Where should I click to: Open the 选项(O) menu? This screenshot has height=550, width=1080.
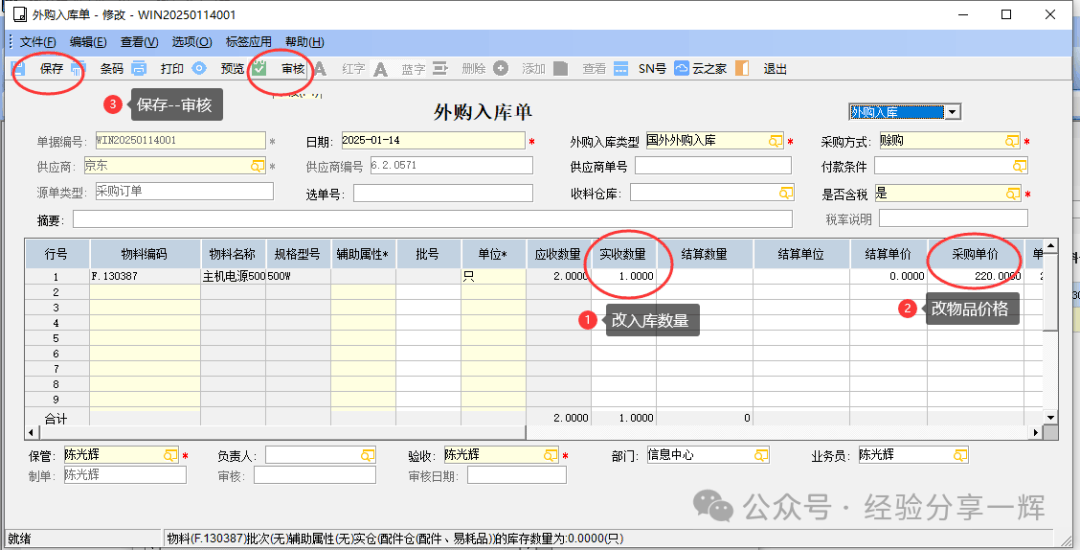coord(192,42)
